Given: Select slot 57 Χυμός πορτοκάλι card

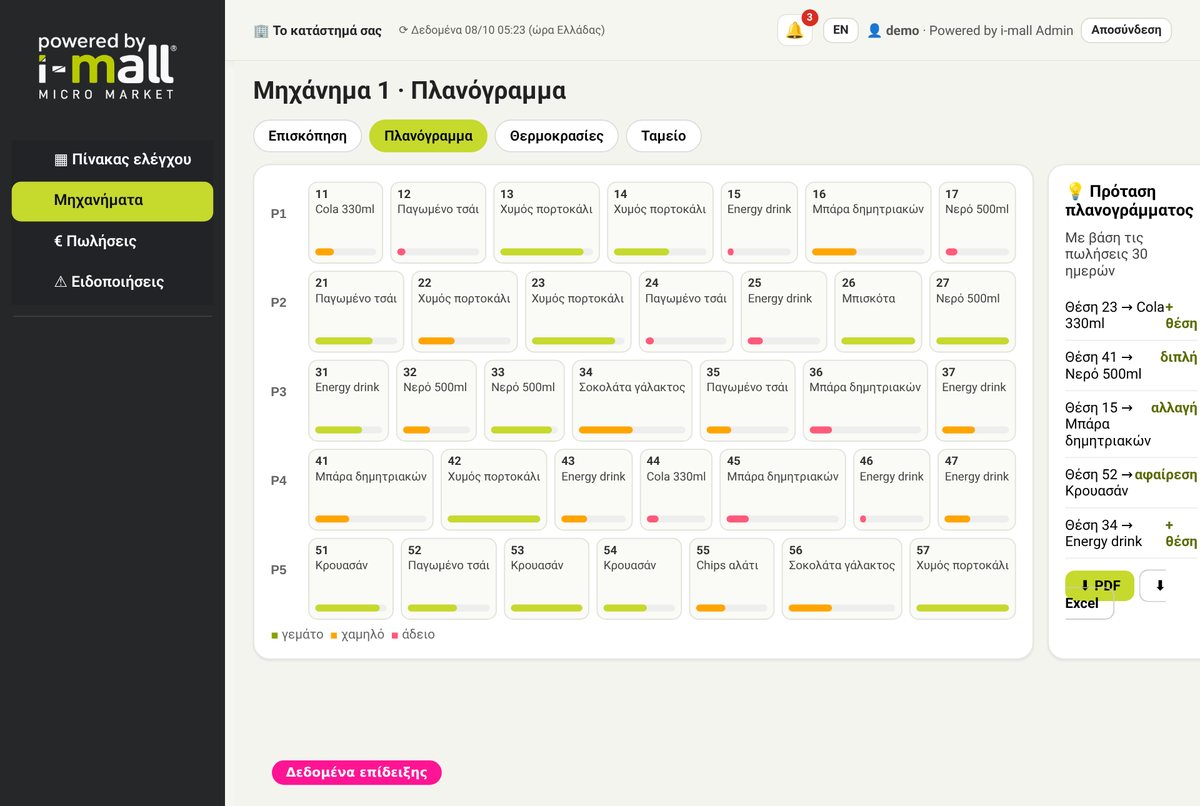Looking at the screenshot, I should pos(963,580).
